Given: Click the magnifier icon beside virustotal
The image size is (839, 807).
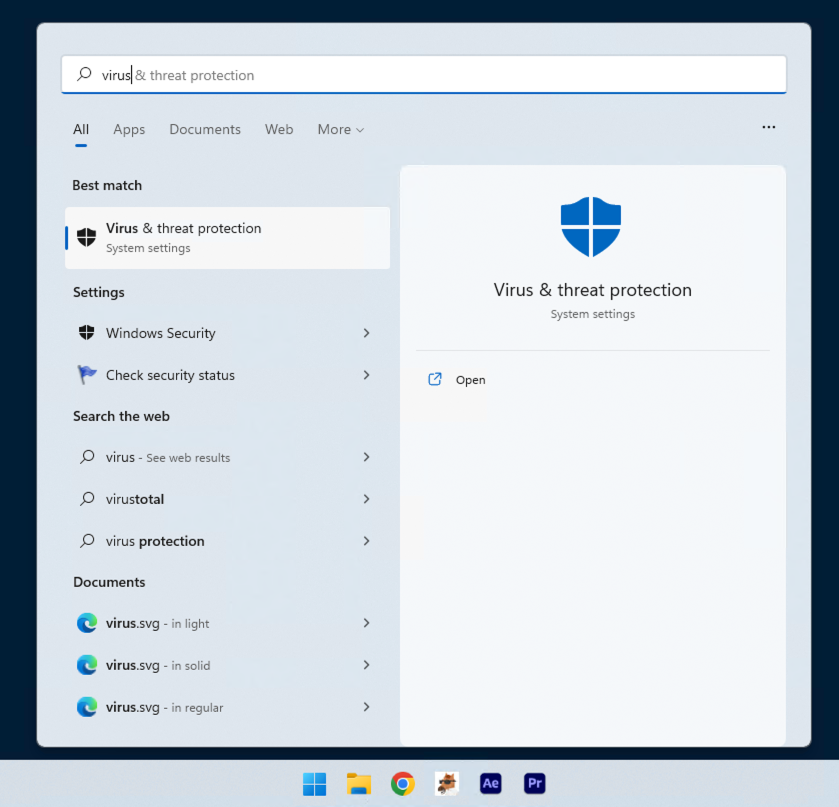Looking at the screenshot, I should pos(87,499).
